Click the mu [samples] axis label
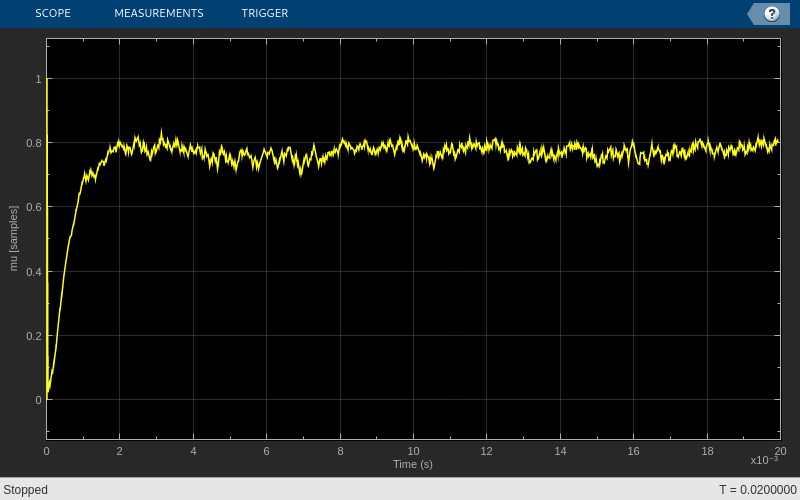 point(13,238)
